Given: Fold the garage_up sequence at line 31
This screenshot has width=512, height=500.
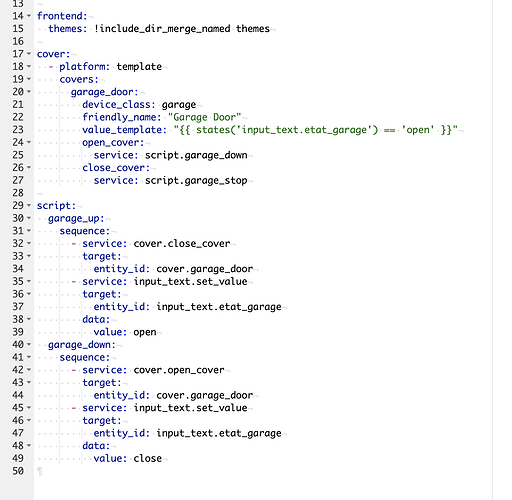Looking at the screenshot, I should point(29,231).
